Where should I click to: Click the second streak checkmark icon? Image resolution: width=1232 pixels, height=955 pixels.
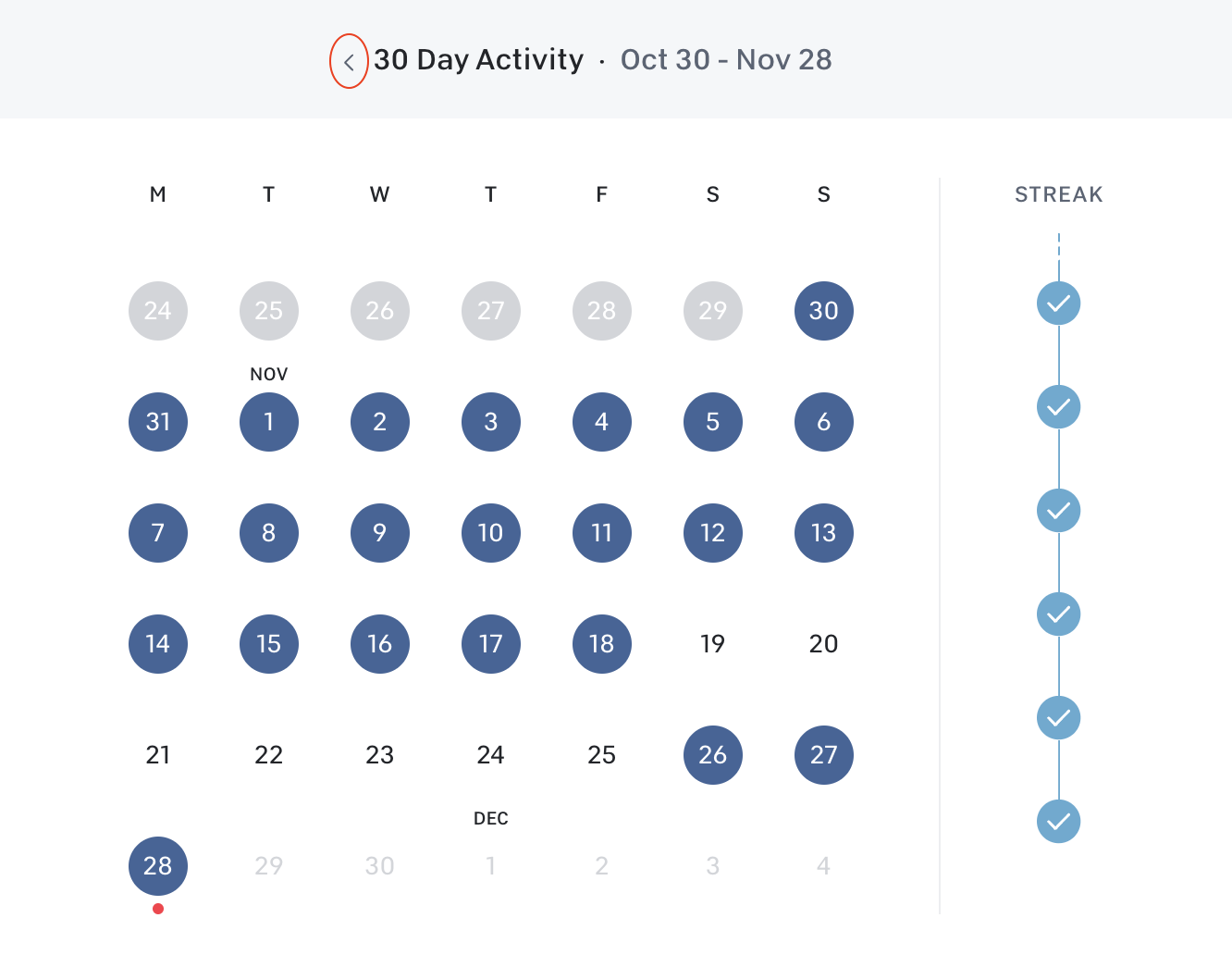point(1058,407)
